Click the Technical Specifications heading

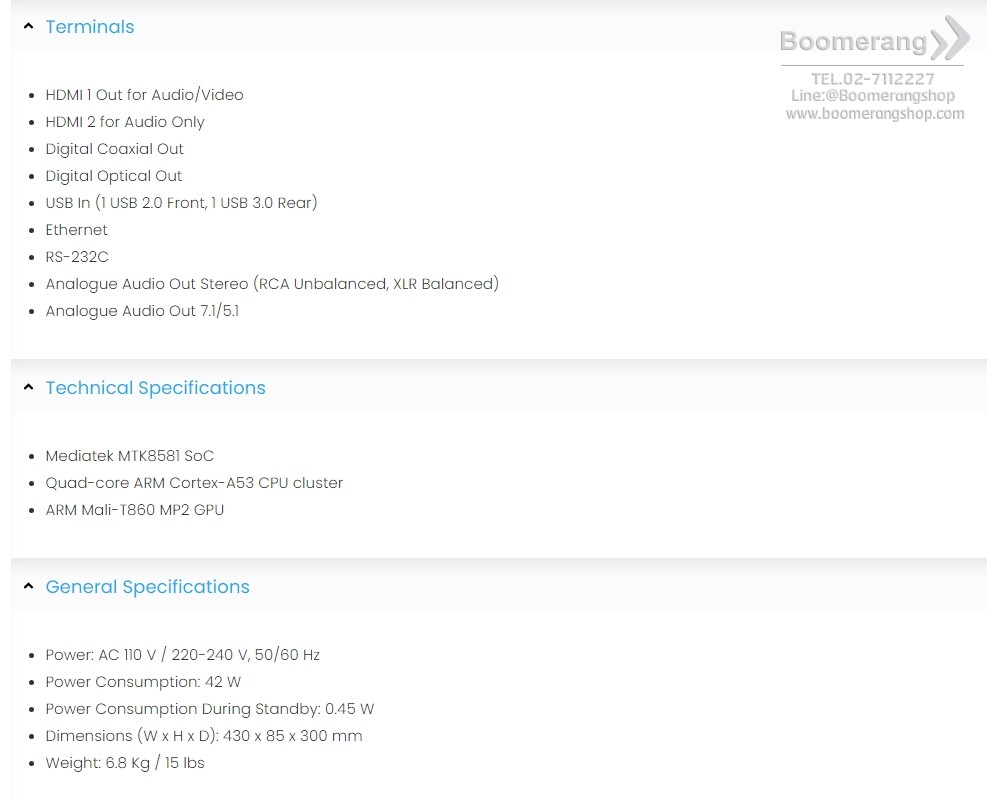[x=155, y=388]
